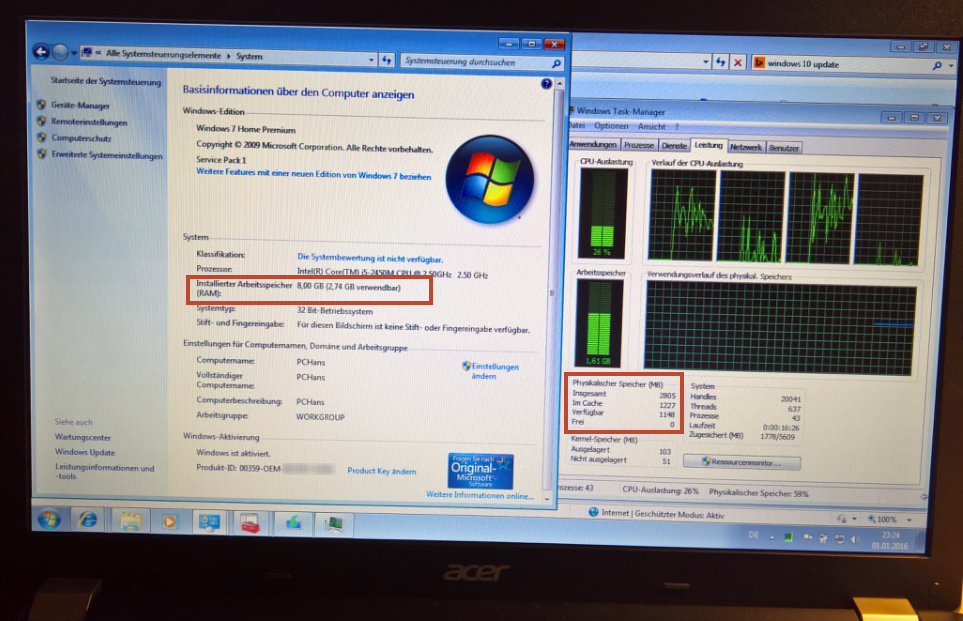Select the Leistung tab in Task Manager
Viewport: 963px width, 621px height.
[708, 146]
